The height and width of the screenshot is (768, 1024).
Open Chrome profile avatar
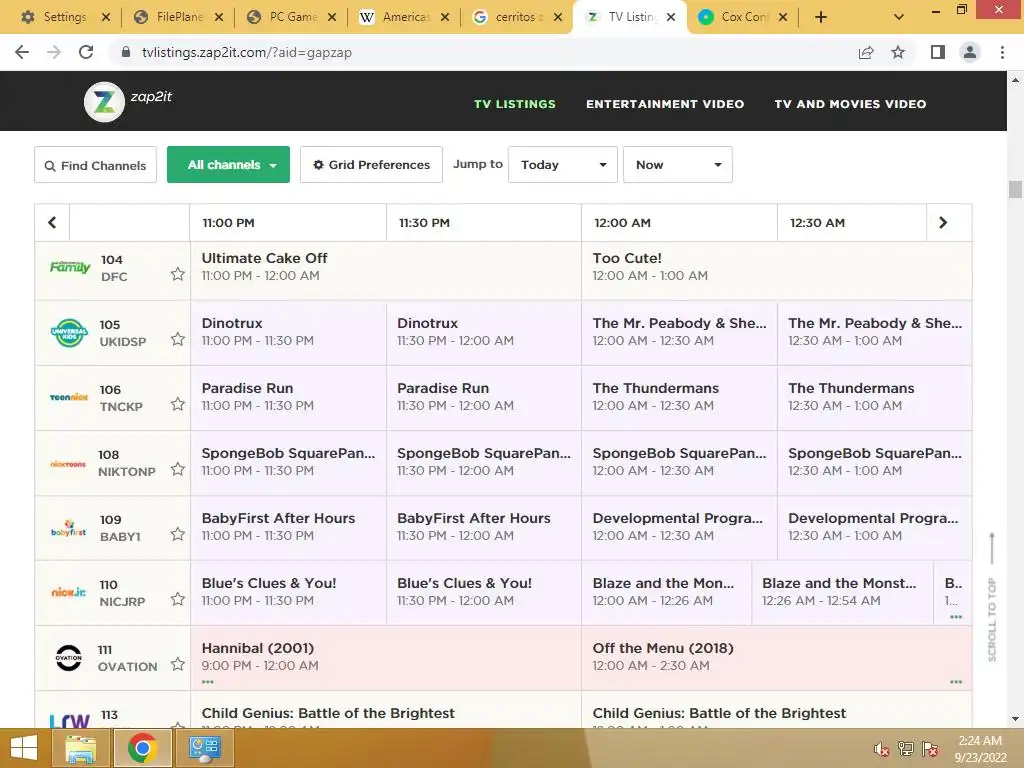tap(970, 52)
